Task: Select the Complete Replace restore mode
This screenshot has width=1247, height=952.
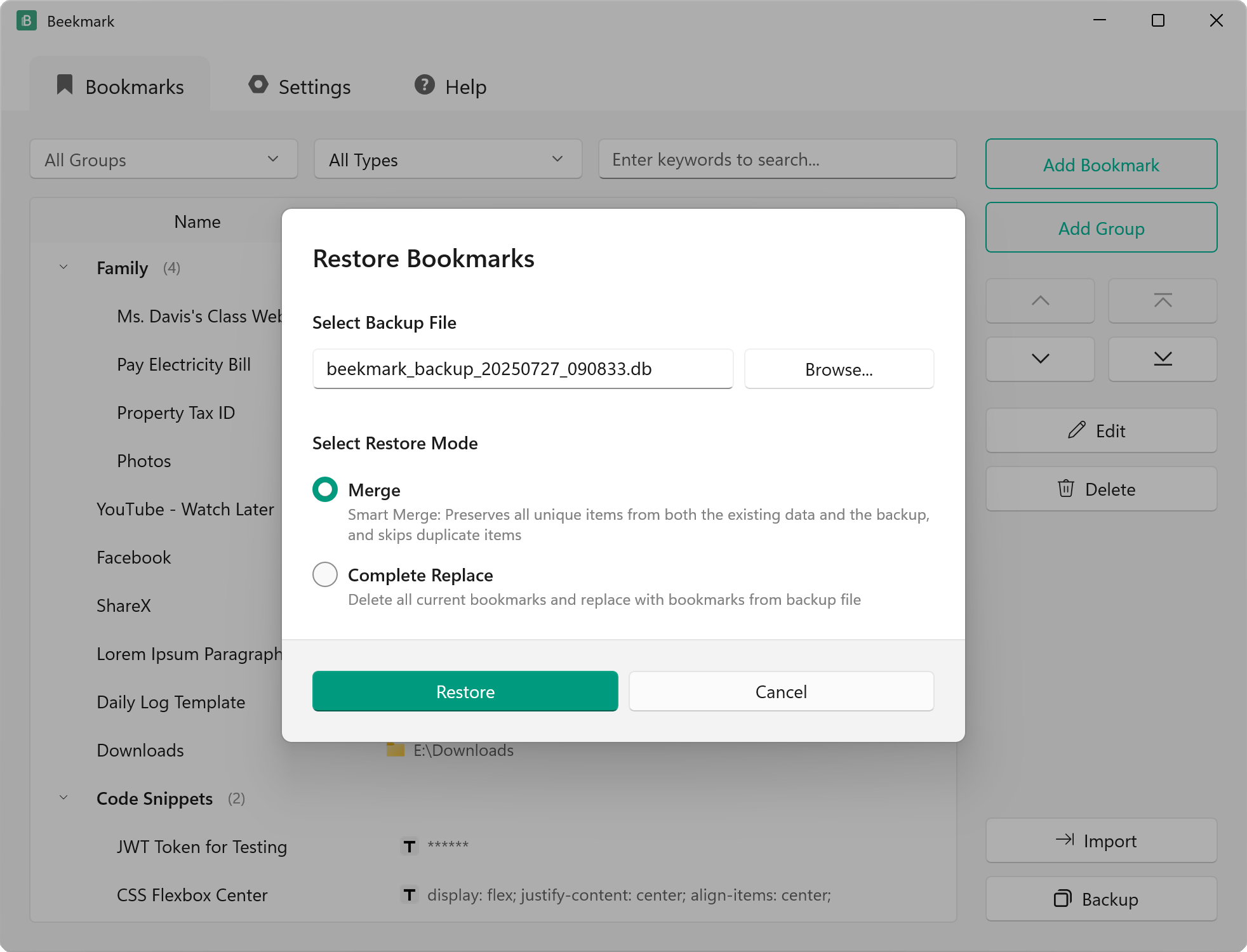Action: tap(325, 574)
